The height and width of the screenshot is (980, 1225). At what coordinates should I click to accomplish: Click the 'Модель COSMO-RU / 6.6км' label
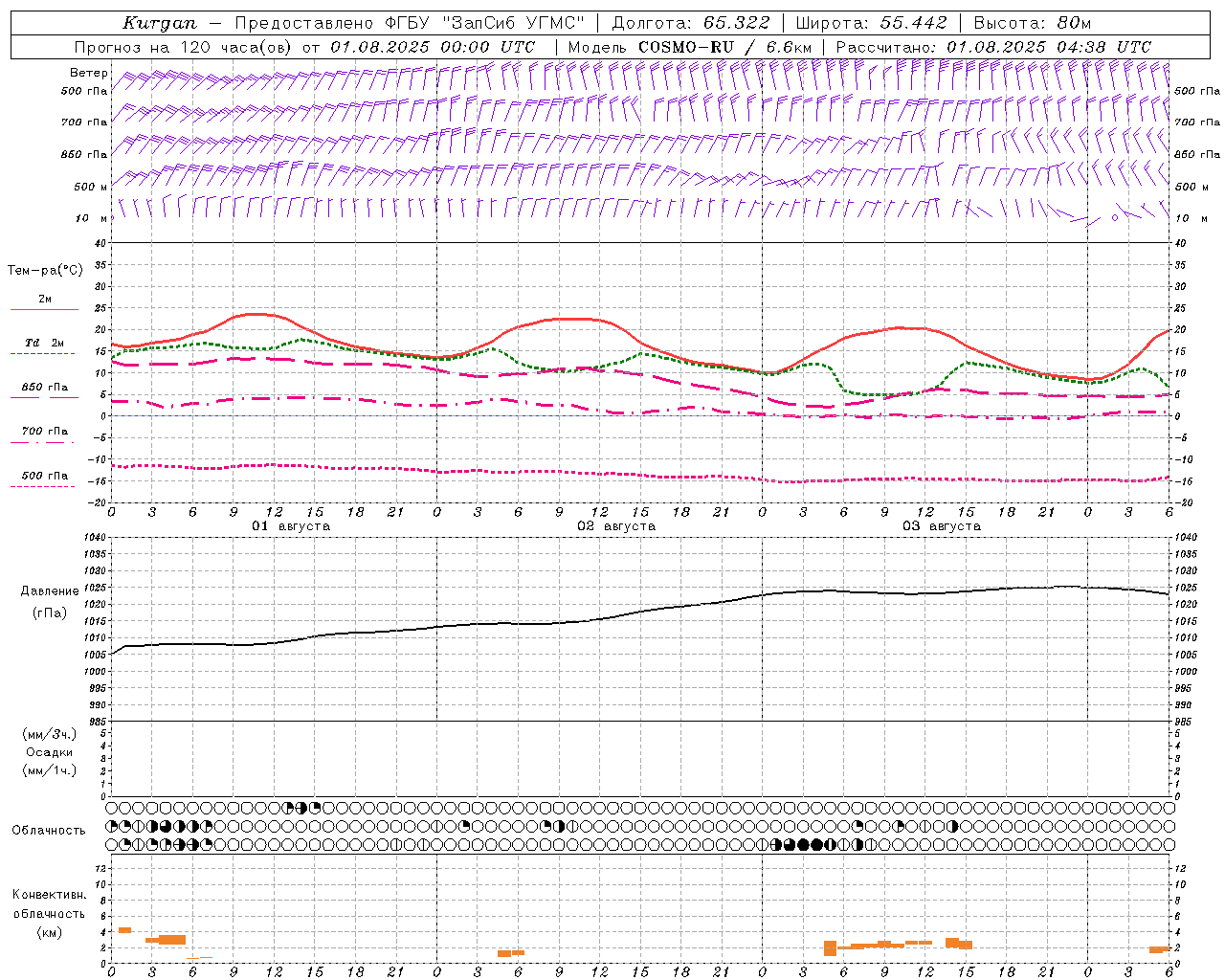click(689, 47)
